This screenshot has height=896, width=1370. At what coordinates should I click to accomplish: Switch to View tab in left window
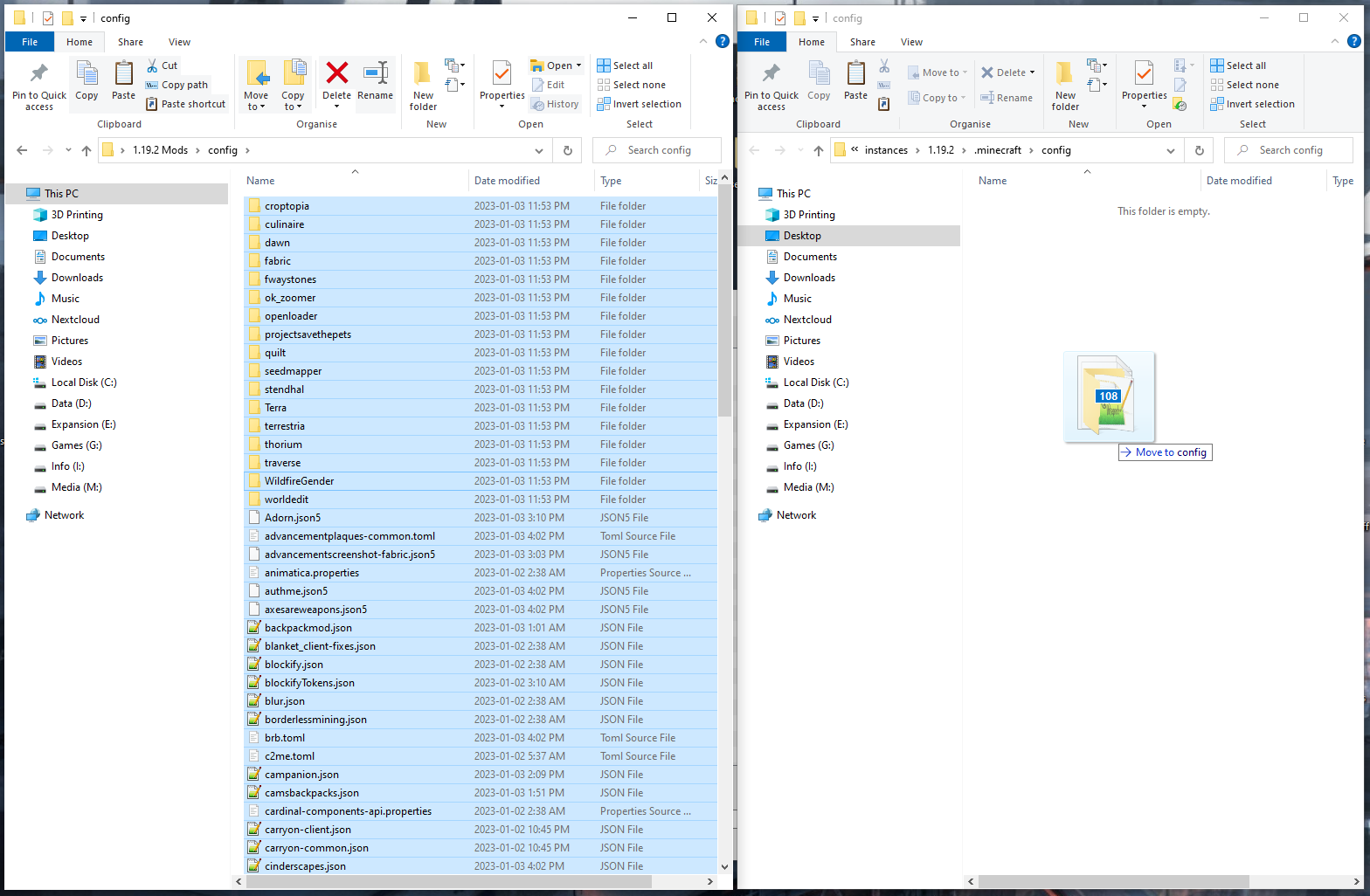point(179,42)
